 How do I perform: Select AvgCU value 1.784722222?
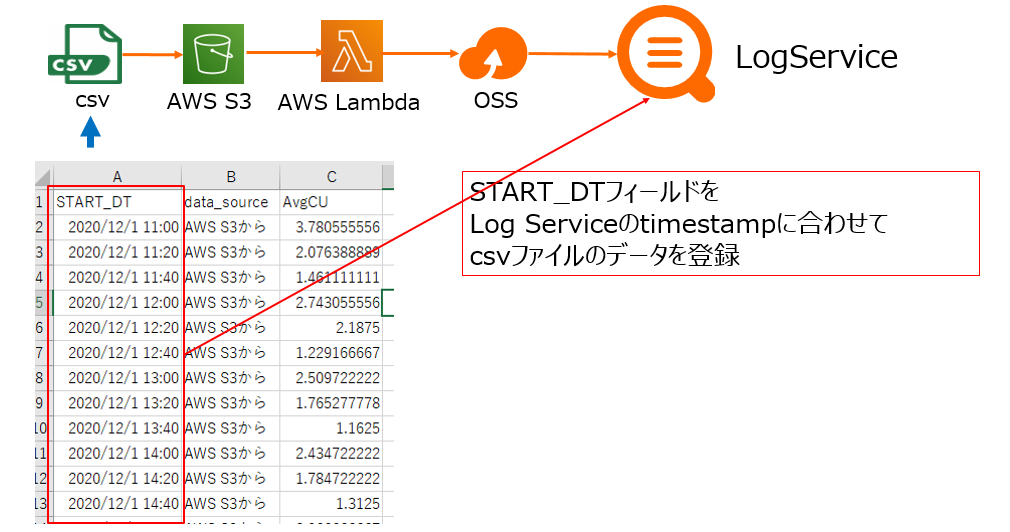[x=331, y=479]
